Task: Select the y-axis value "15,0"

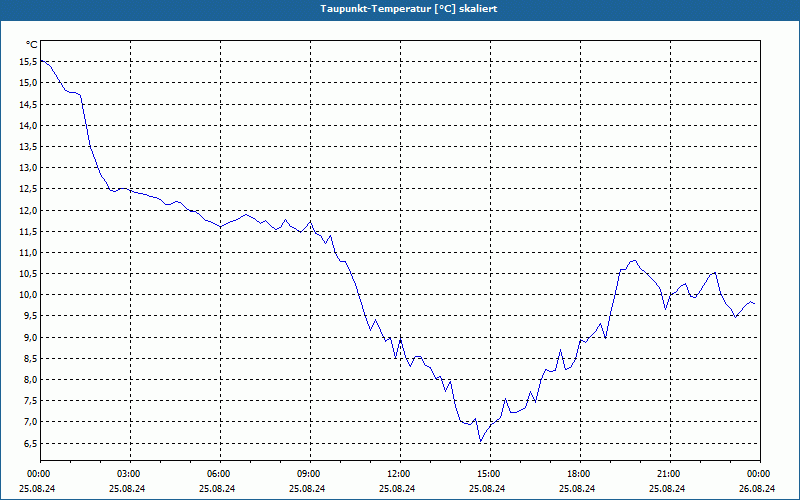Action: (x=28, y=83)
